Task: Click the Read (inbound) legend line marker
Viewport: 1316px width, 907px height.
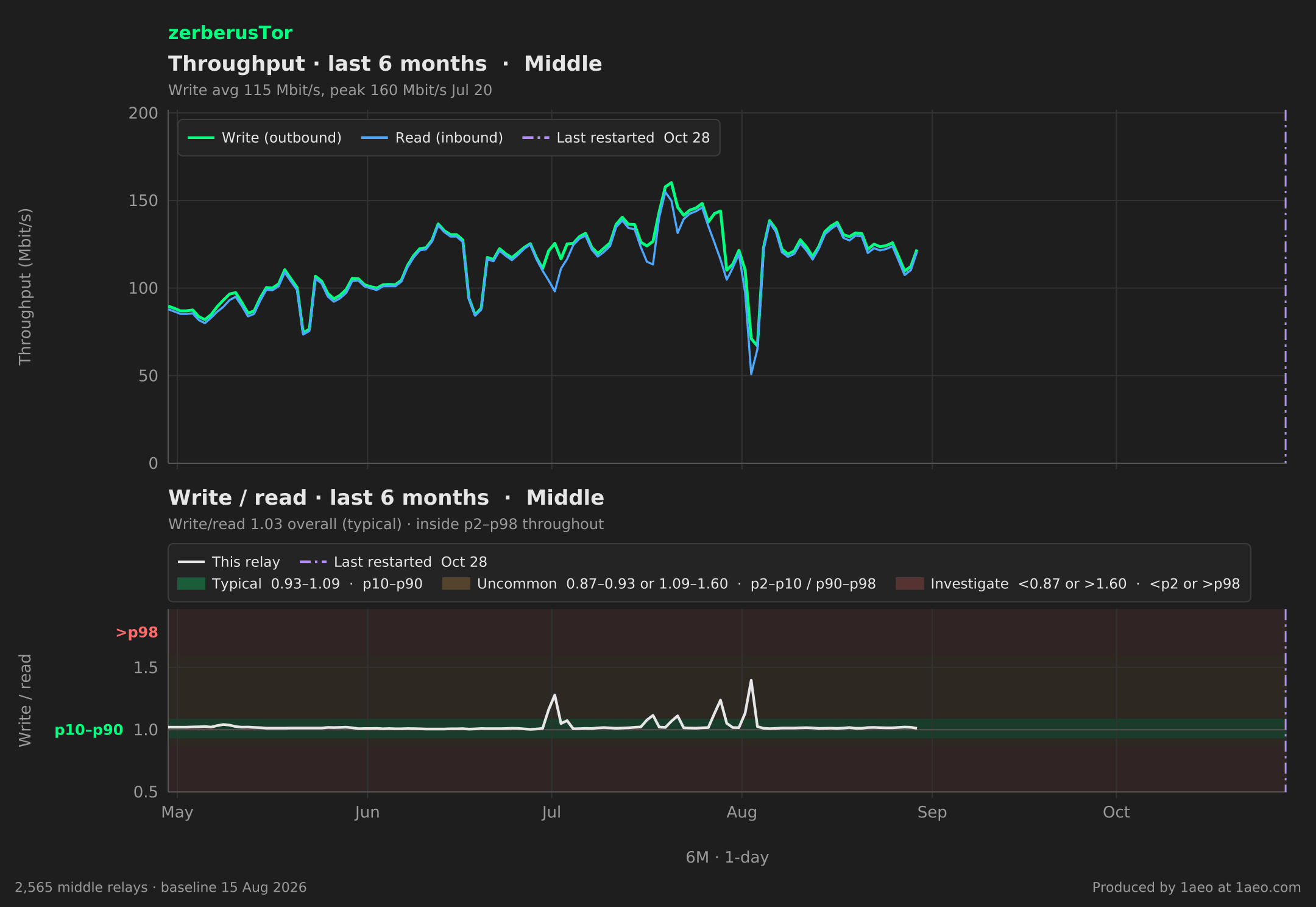Action: pos(374,138)
